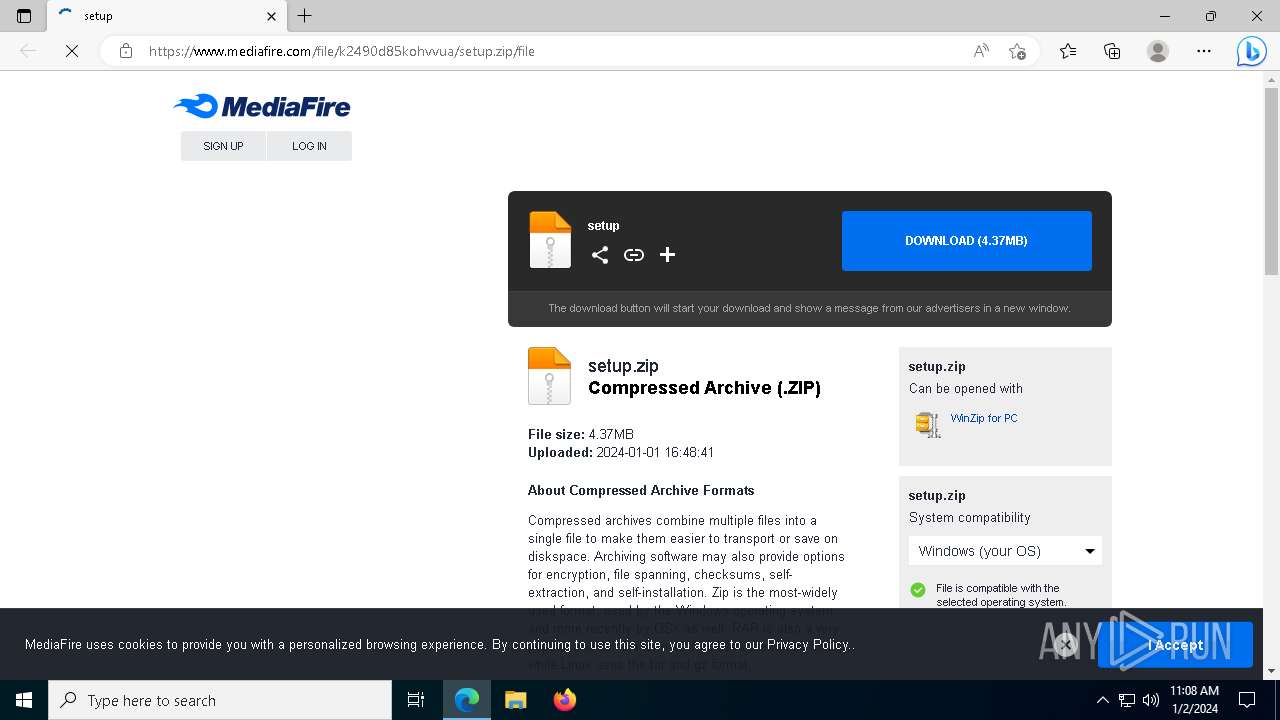Click the taskbar clock showing 11:08 AM
This screenshot has height=720, width=1280.
click(x=1194, y=700)
